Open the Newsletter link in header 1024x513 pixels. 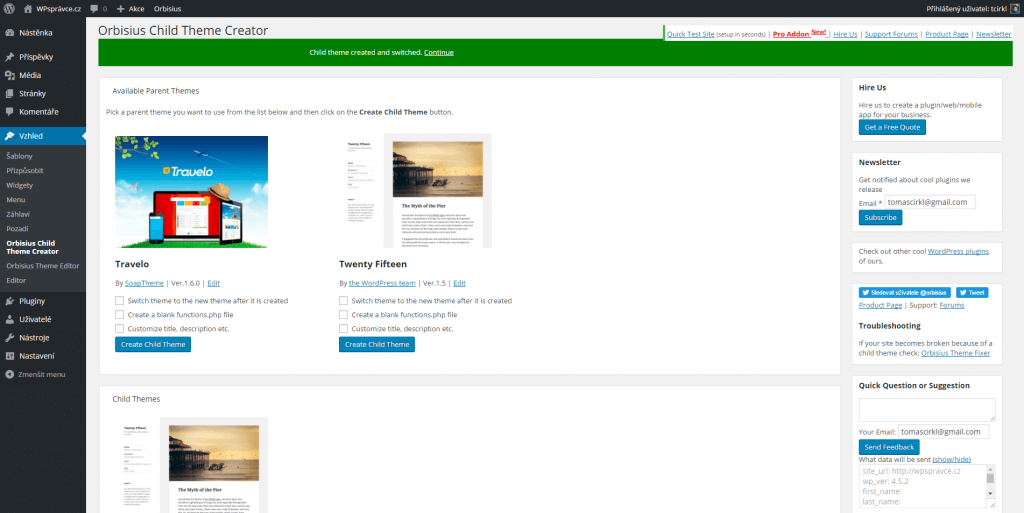tap(993, 34)
